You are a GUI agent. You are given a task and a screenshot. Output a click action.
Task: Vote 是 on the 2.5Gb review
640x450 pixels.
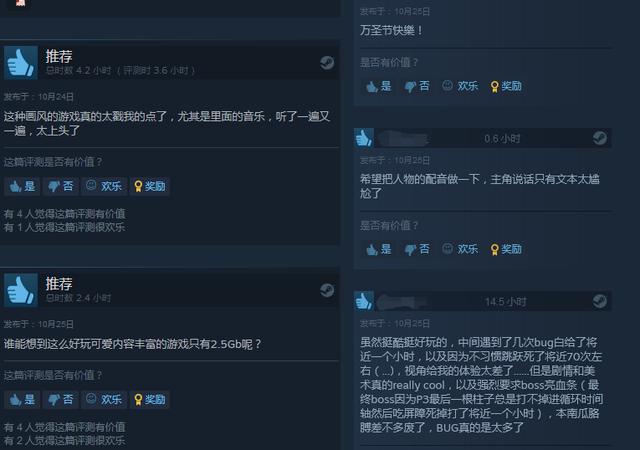[x=22, y=399]
